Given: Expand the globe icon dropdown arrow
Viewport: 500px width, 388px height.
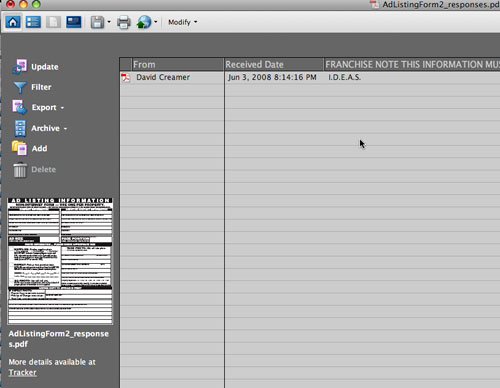Looking at the screenshot, I should 155,22.
